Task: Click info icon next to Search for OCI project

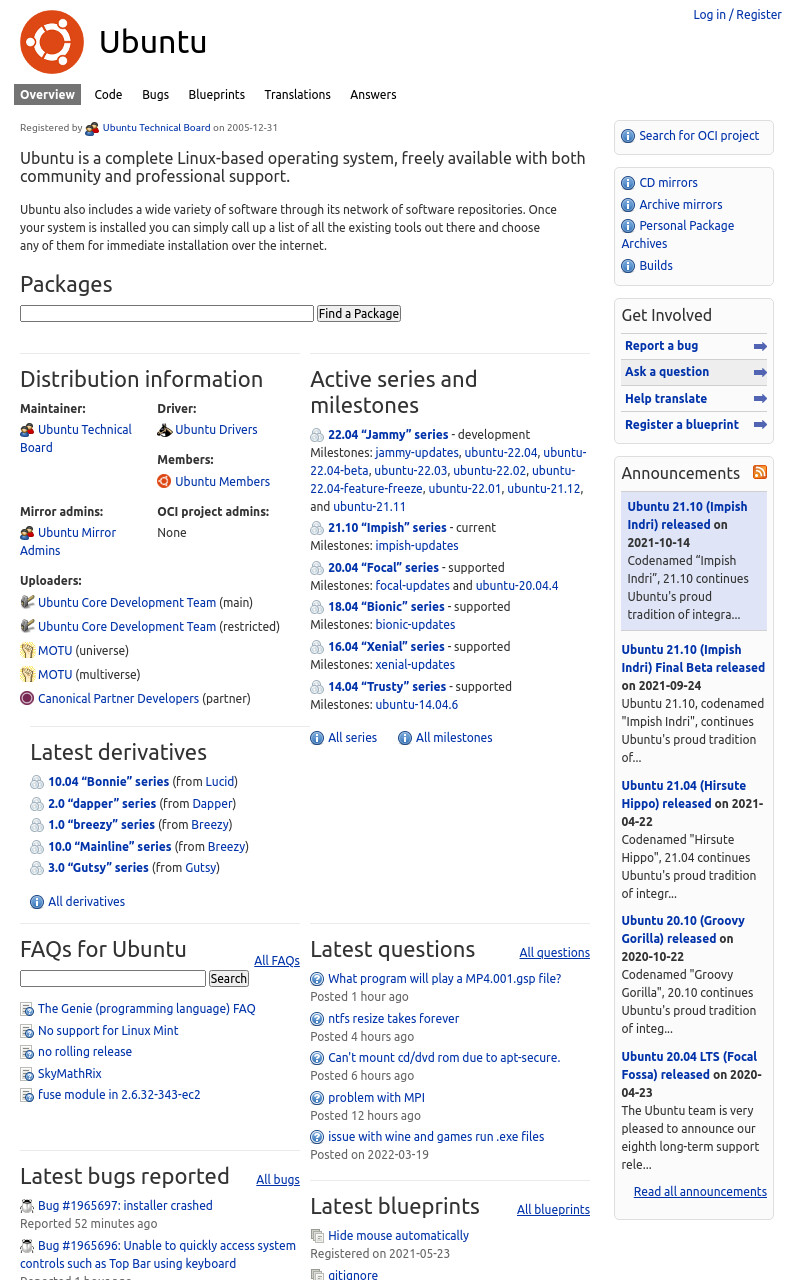Action: (x=628, y=136)
